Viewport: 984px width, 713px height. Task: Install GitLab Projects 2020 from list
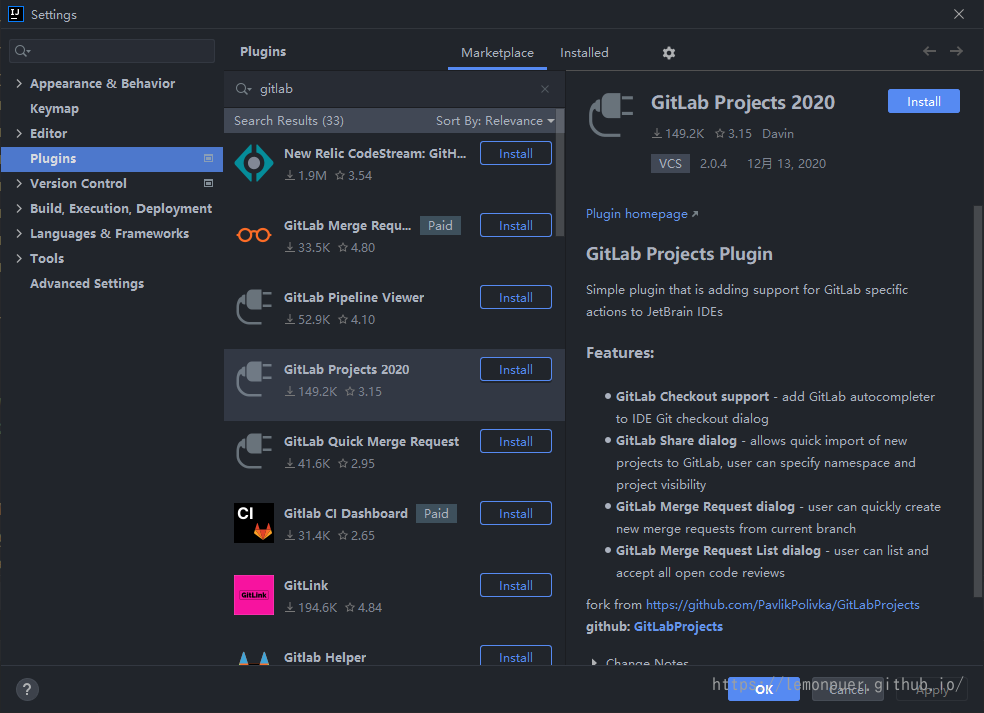tap(516, 370)
